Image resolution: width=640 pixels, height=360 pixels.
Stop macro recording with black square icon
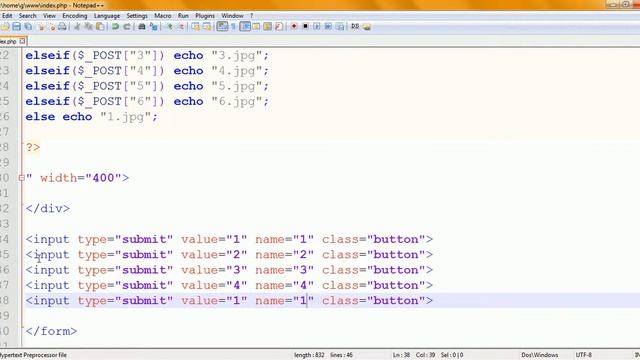click(x=305, y=27)
